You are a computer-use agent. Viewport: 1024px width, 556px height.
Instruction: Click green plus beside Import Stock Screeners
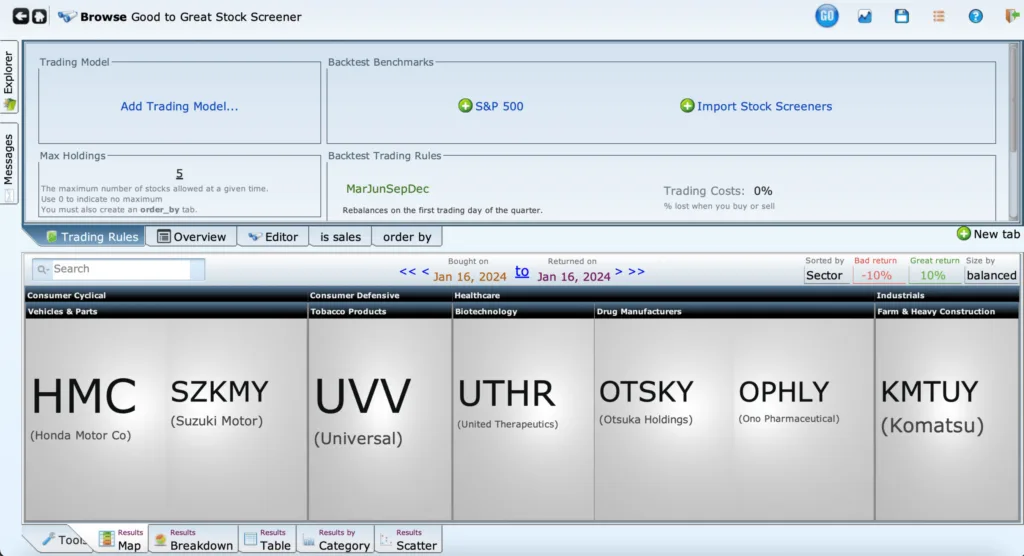687,106
